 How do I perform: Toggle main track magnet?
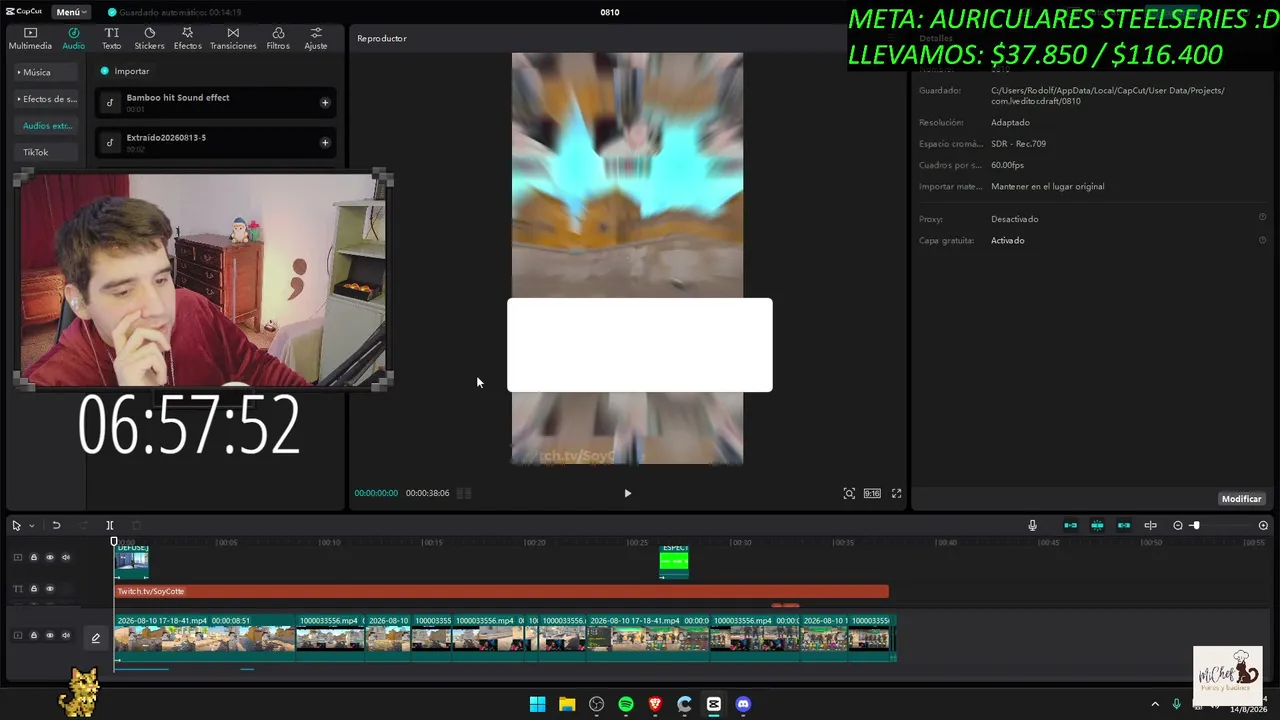pos(1070,525)
